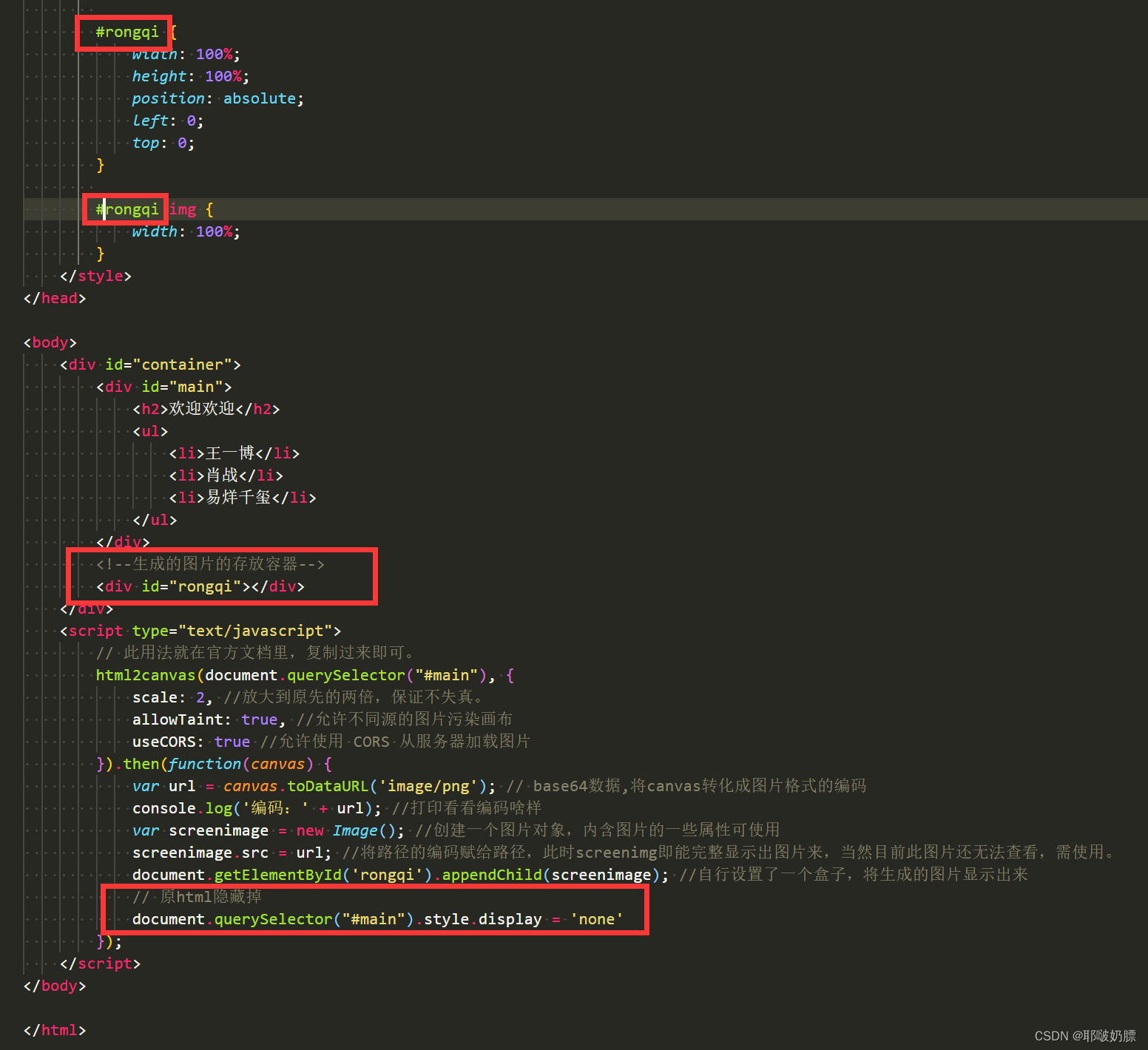Click the comment 原html隐藏掉
Image resolution: width=1148 pixels, height=1050 pixels.
click(x=197, y=897)
